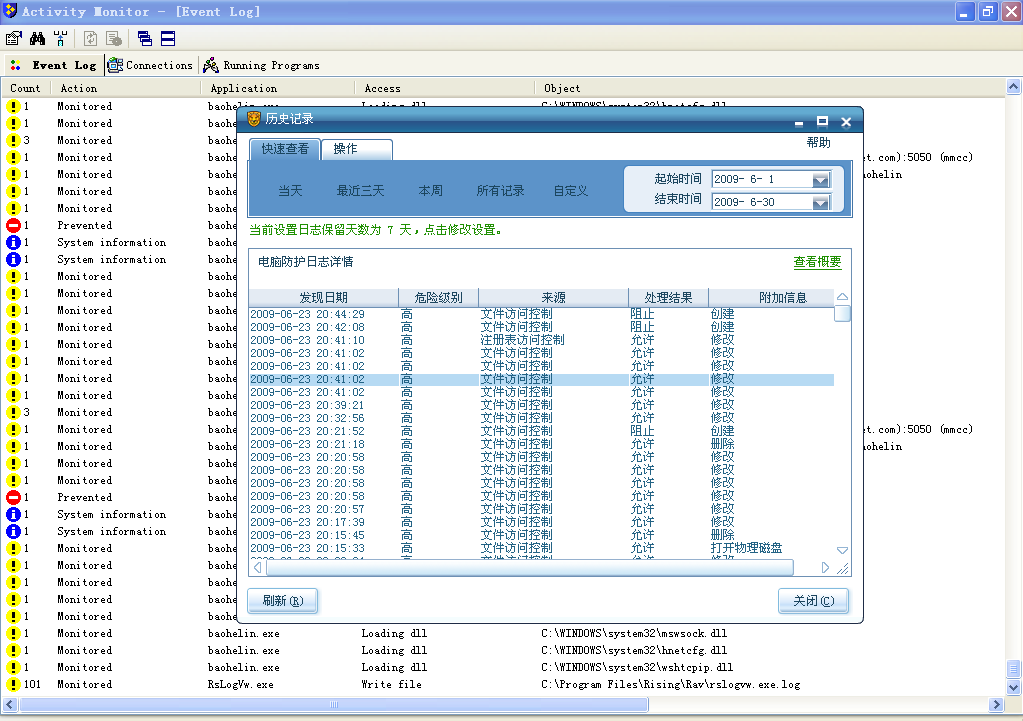Click the 帮助 help link
The height and width of the screenshot is (721, 1023).
point(818,143)
